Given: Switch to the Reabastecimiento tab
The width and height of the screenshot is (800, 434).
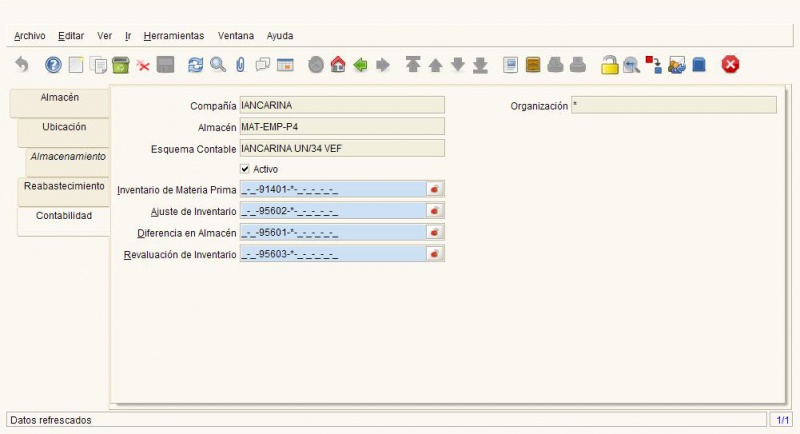Looking at the screenshot, I should (x=64, y=191).
